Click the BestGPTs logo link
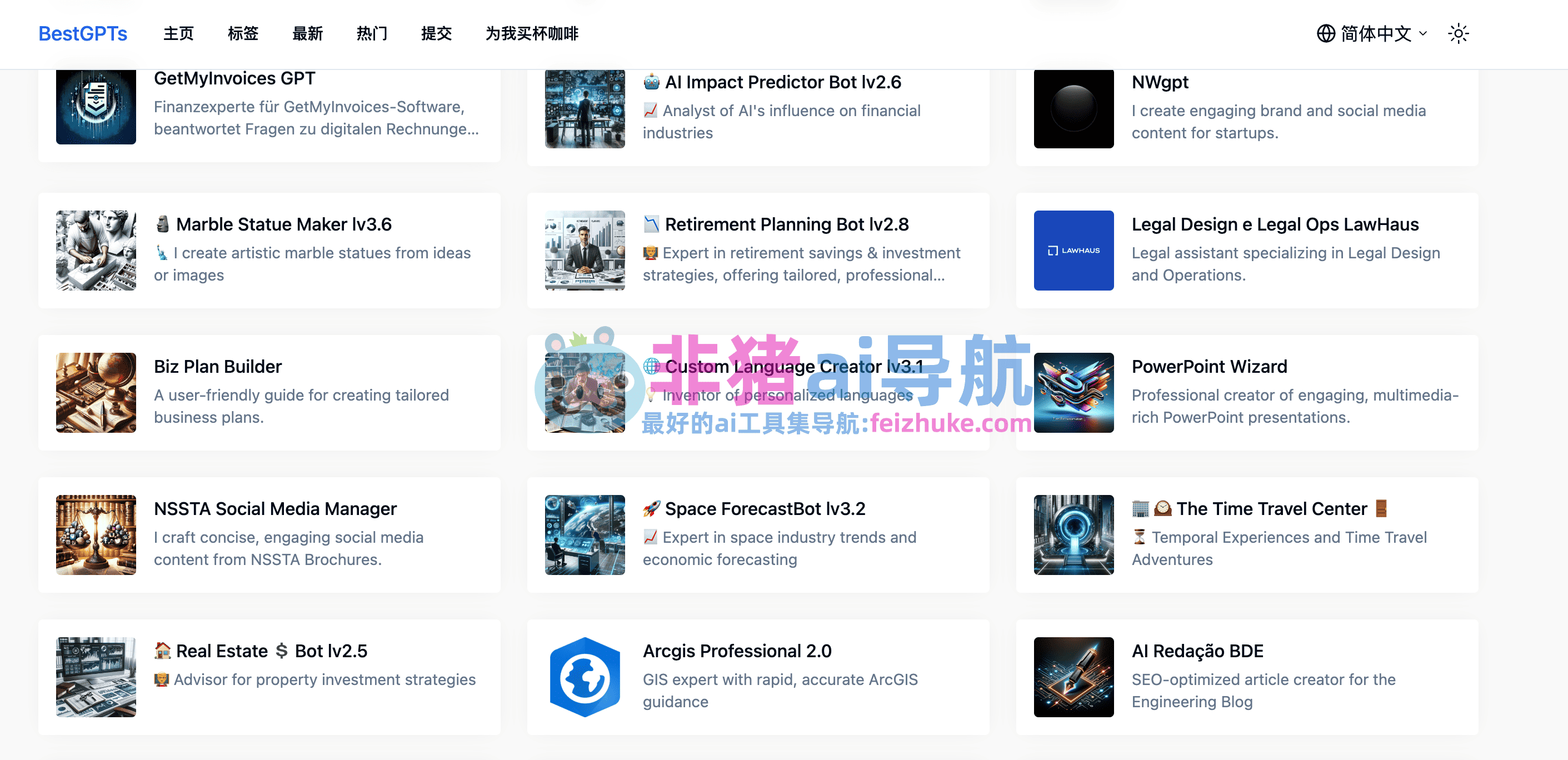Screen dimensions: 1568x760 83,33
